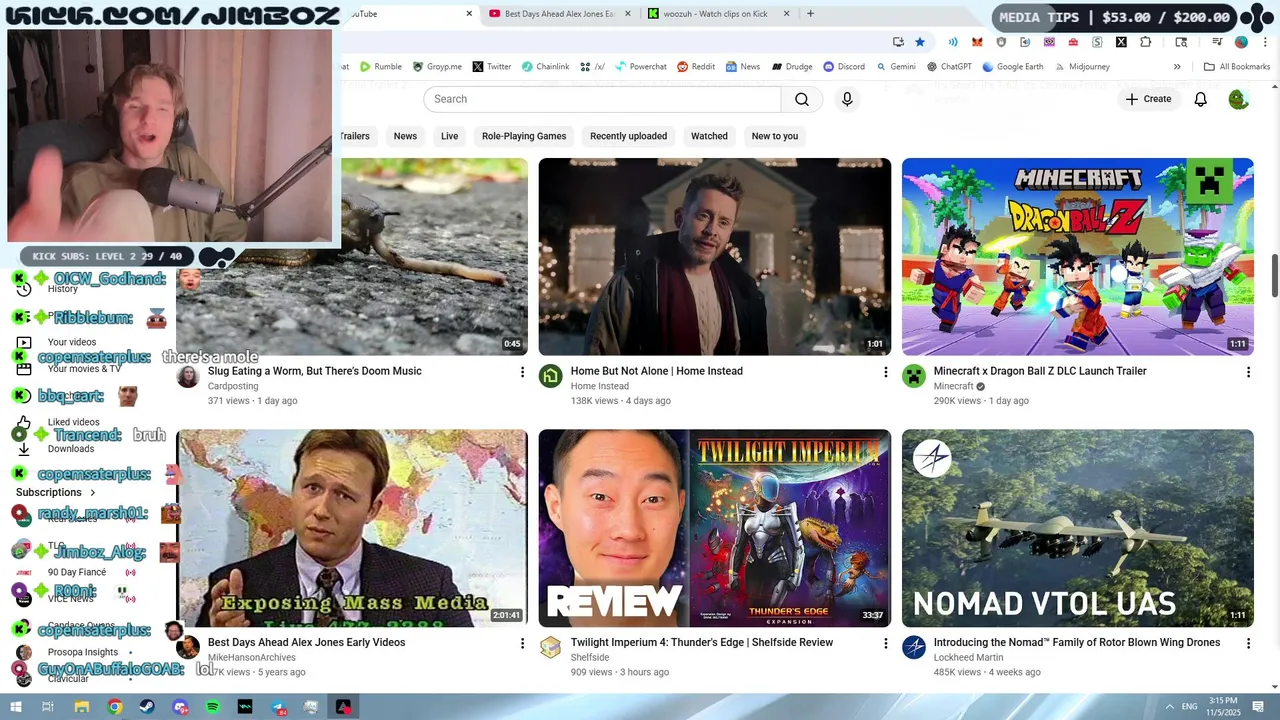Open the News bookmark

click(x=743, y=67)
